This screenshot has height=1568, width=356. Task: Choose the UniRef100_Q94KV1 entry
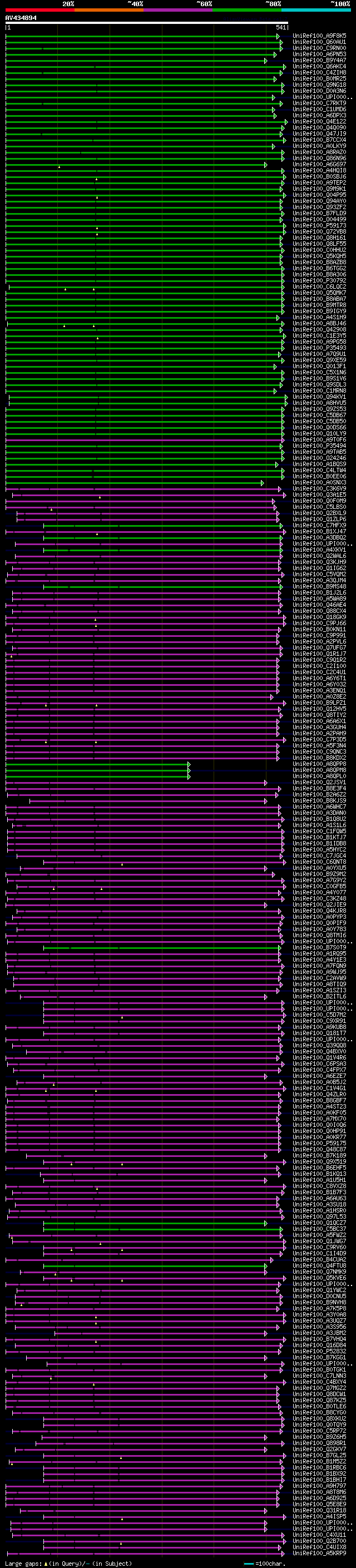pyautogui.click(x=319, y=397)
